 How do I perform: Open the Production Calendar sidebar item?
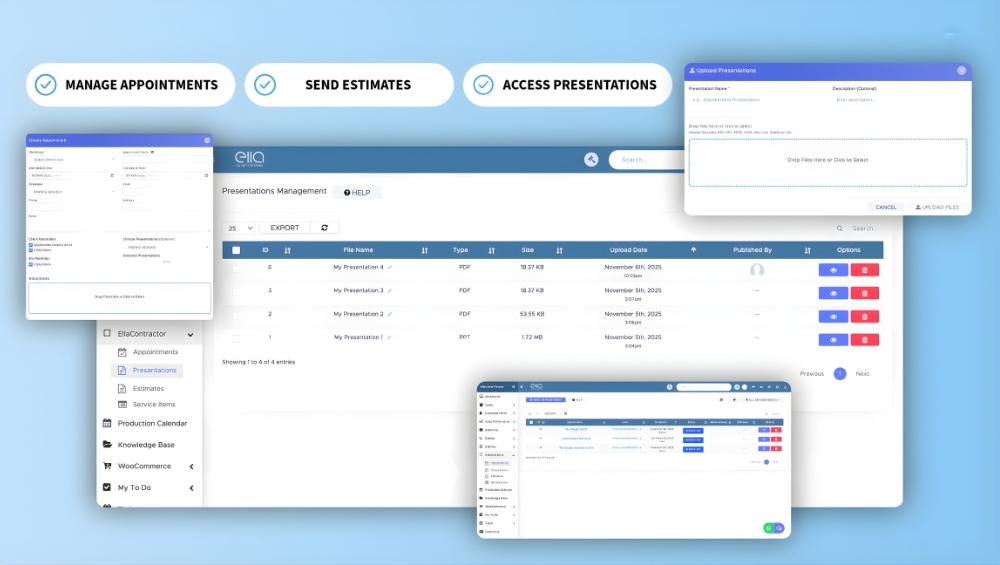click(x=151, y=423)
